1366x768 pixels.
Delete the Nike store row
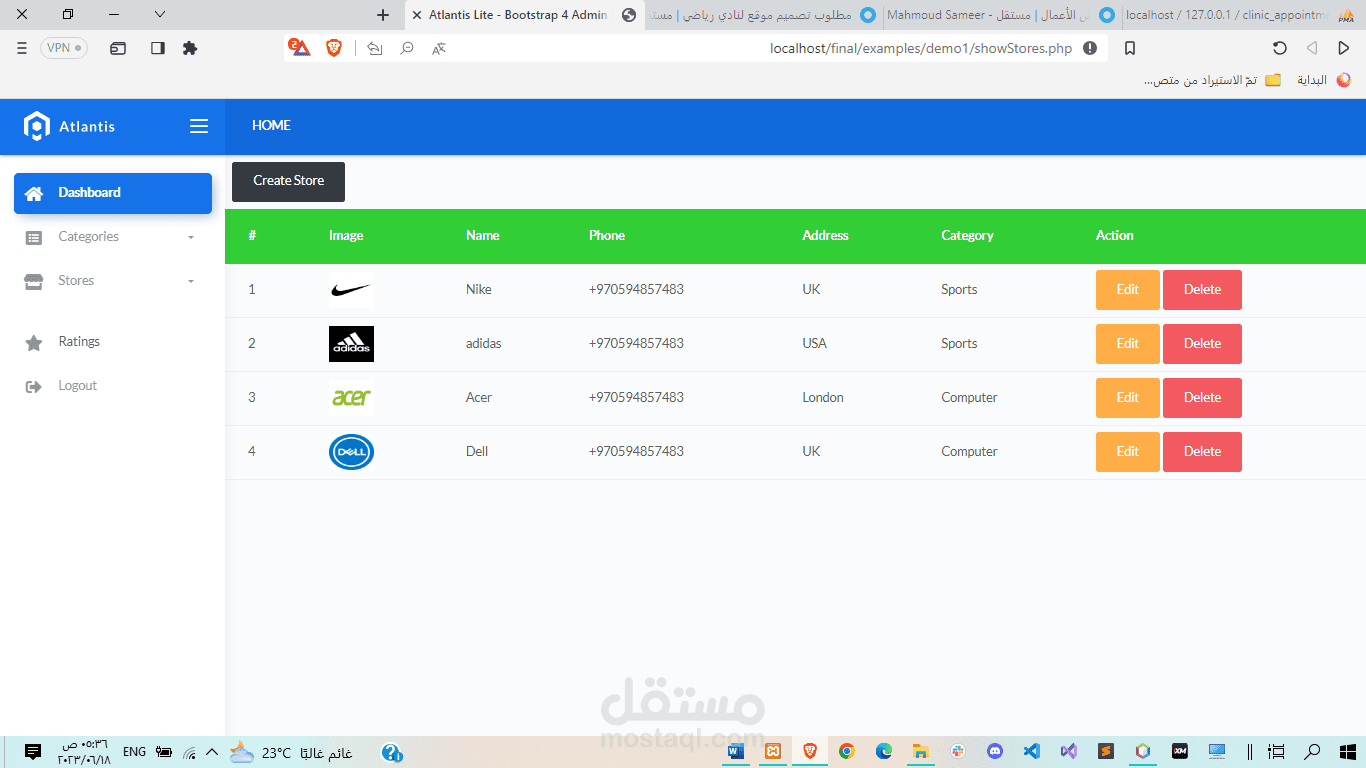1202,290
